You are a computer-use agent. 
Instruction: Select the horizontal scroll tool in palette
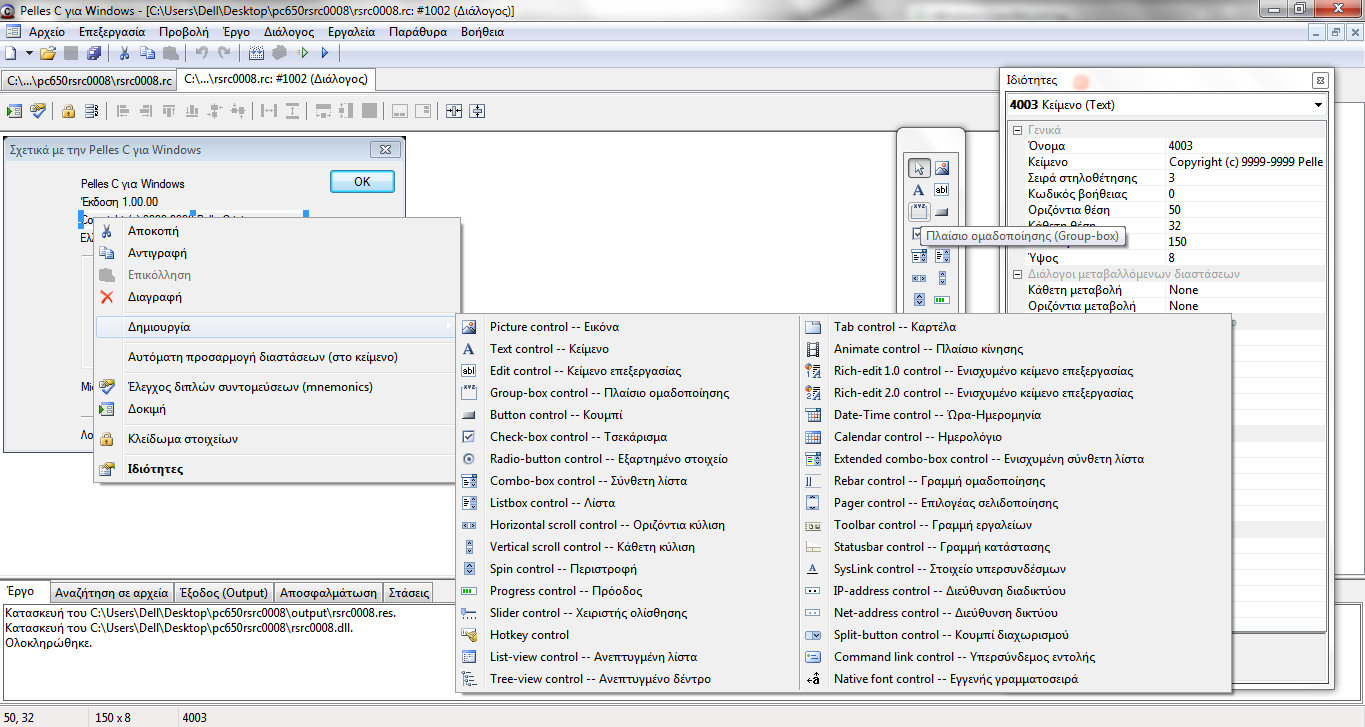point(919,278)
